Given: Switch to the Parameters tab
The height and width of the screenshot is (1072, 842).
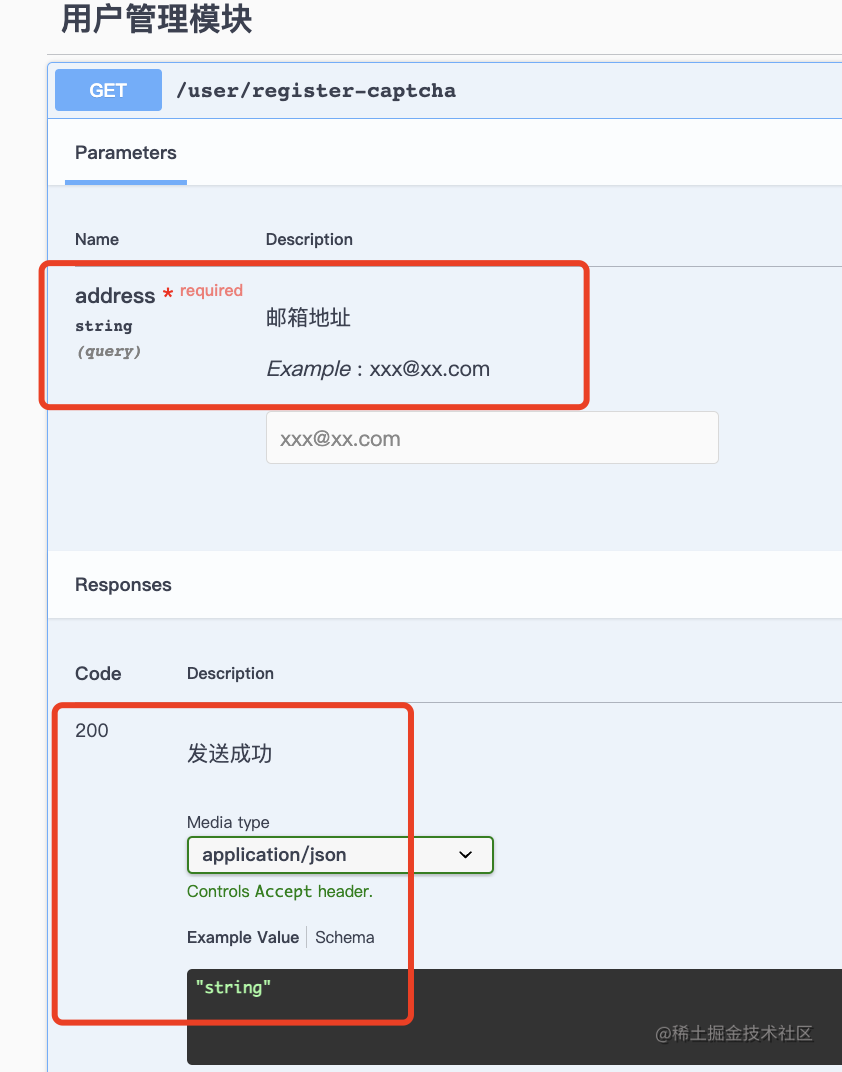Looking at the screenshot, I should (x=125, y=153).
